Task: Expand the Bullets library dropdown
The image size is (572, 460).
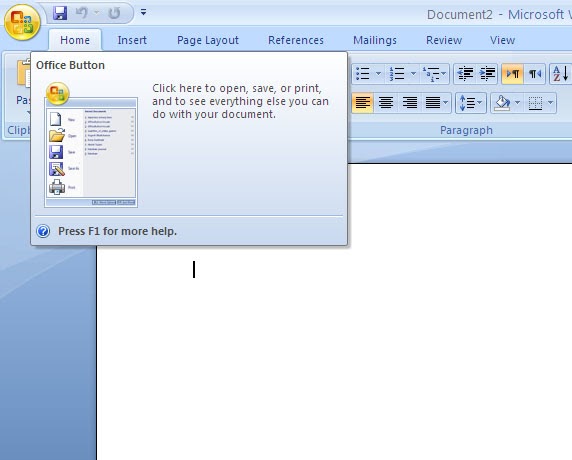Action: (378, 74)
